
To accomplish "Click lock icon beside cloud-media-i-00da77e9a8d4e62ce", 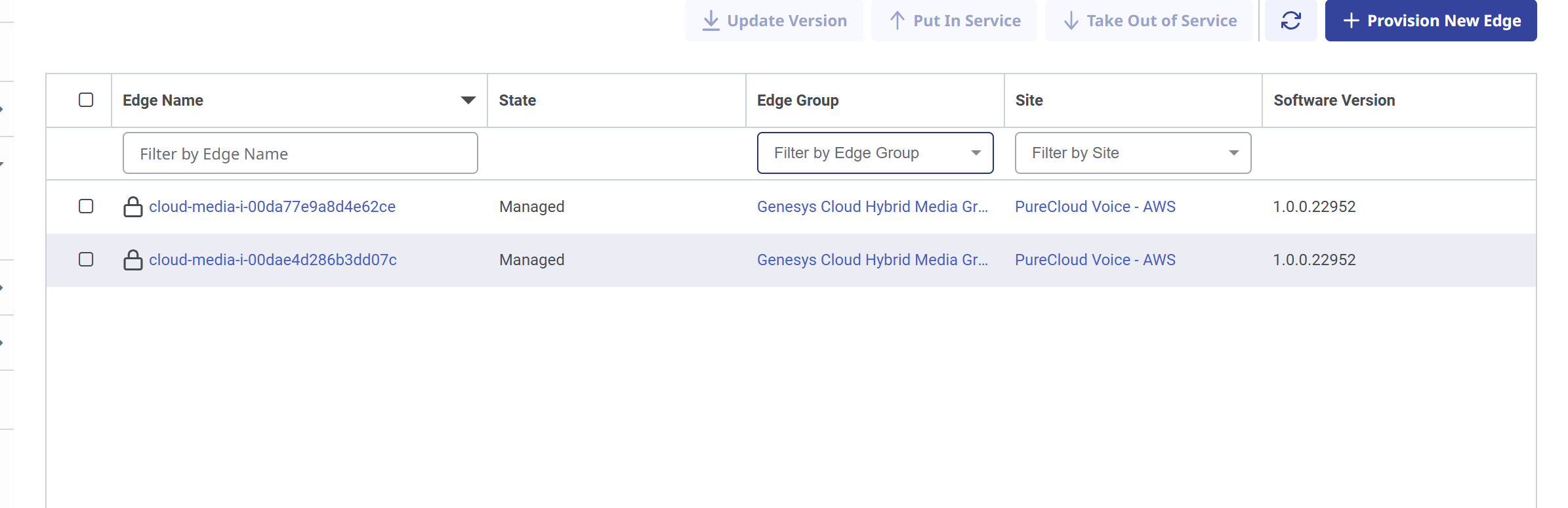I will click(133, 207).
